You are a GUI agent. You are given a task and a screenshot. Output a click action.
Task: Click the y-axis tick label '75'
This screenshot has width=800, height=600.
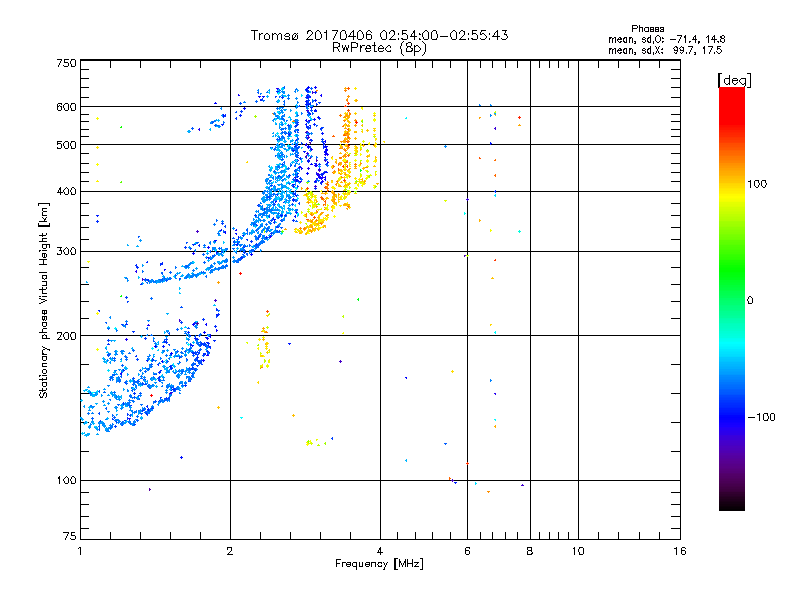[x=70, y=536]
